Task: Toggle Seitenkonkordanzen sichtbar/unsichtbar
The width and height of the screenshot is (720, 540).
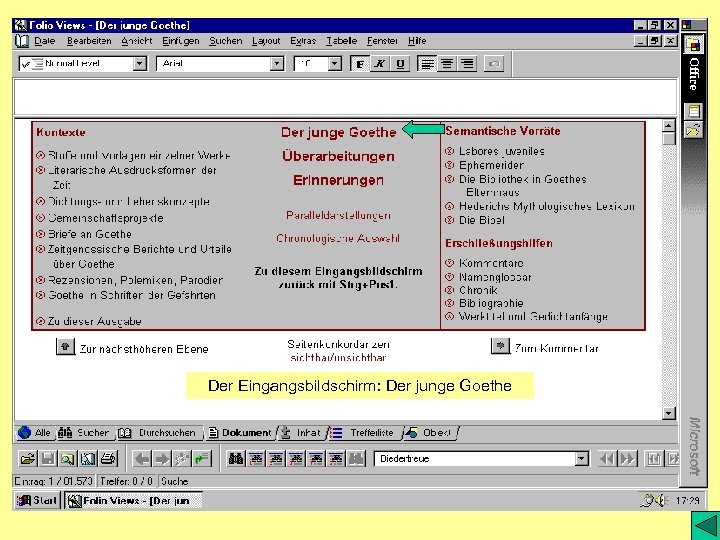Action: click(338, 357)
